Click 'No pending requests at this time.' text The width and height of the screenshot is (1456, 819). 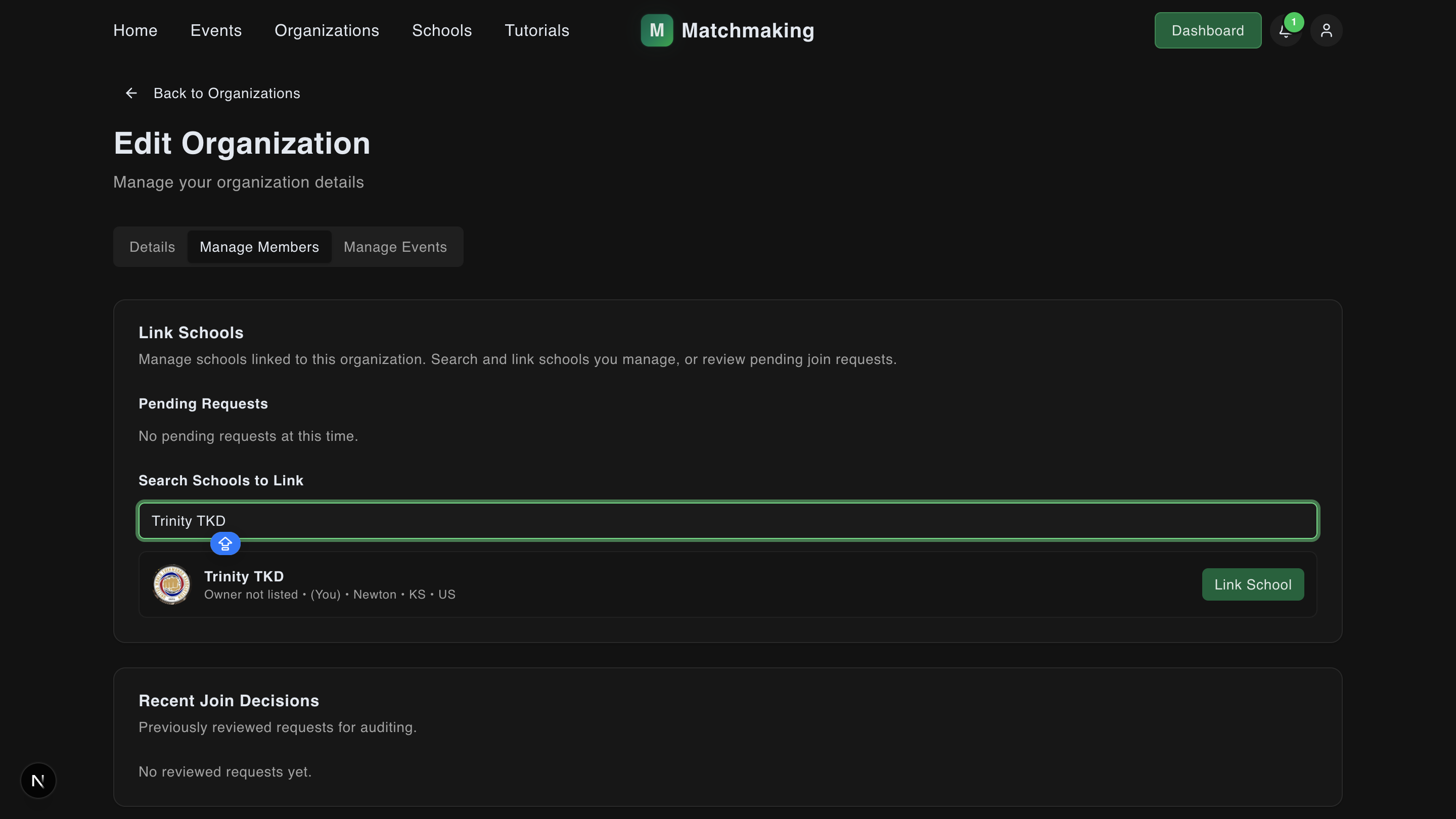[248, 436]
